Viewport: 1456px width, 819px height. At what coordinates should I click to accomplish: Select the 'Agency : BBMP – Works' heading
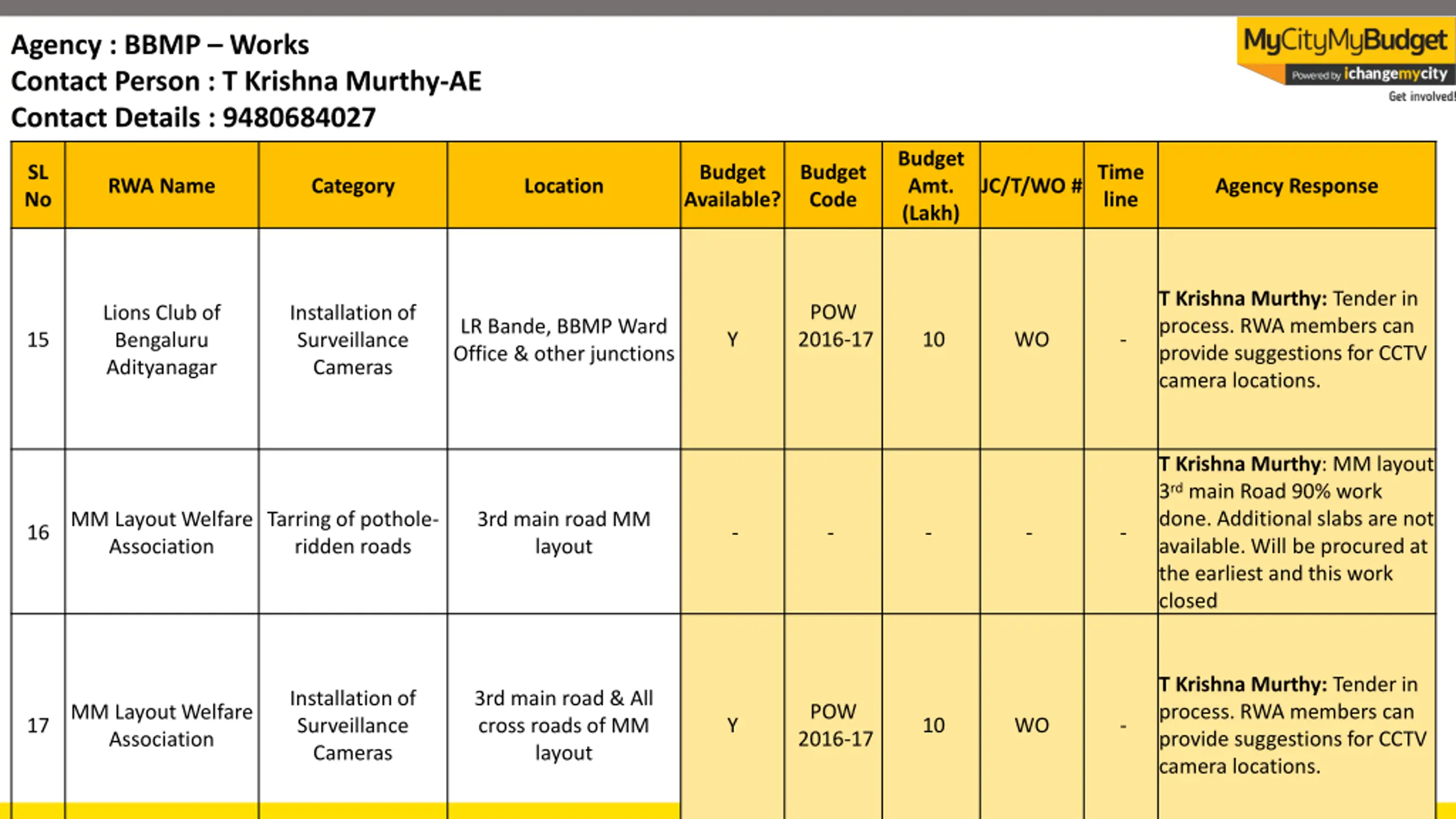click(160, 45)
